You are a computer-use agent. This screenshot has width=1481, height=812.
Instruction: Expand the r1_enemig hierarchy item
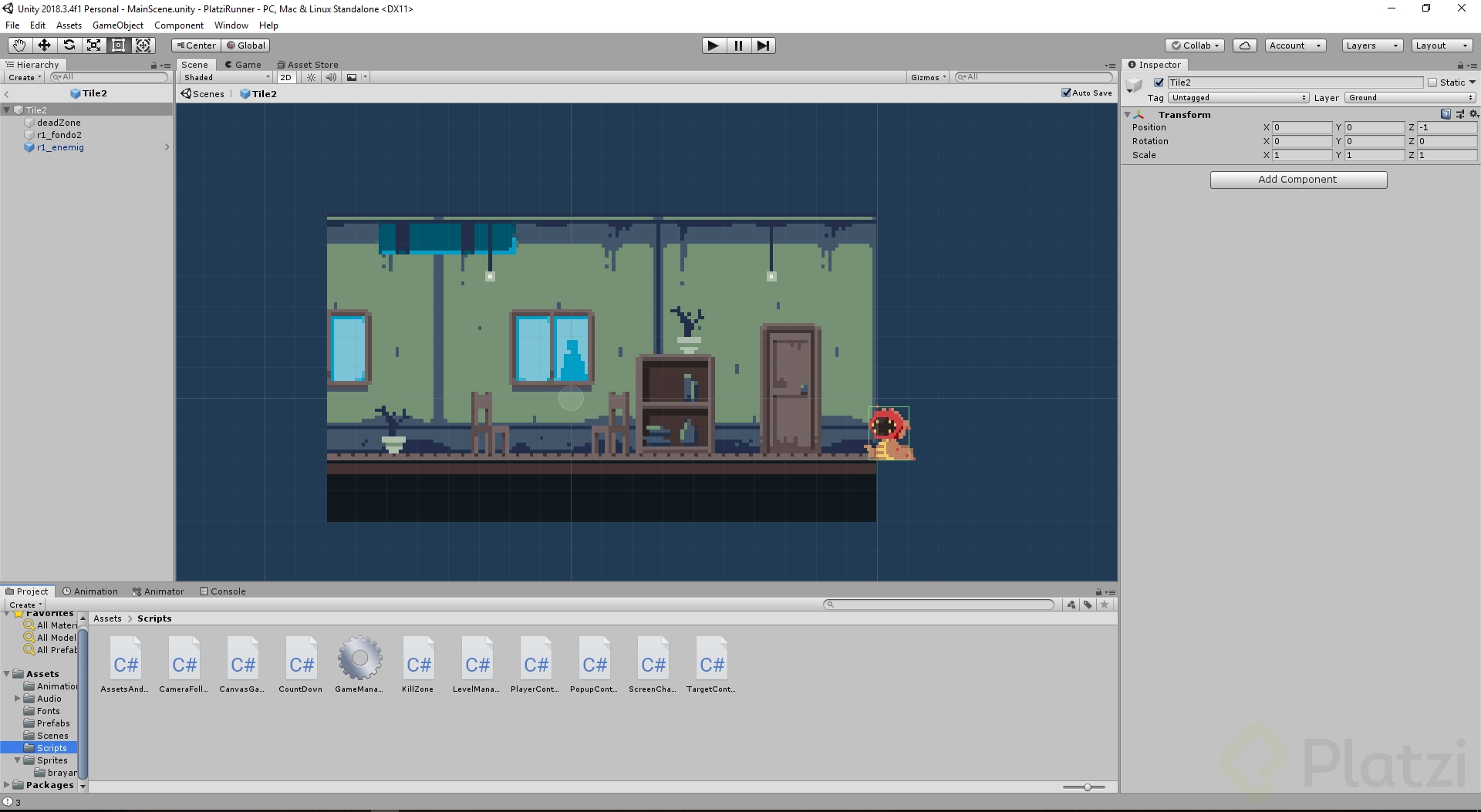tap(167, 147)
